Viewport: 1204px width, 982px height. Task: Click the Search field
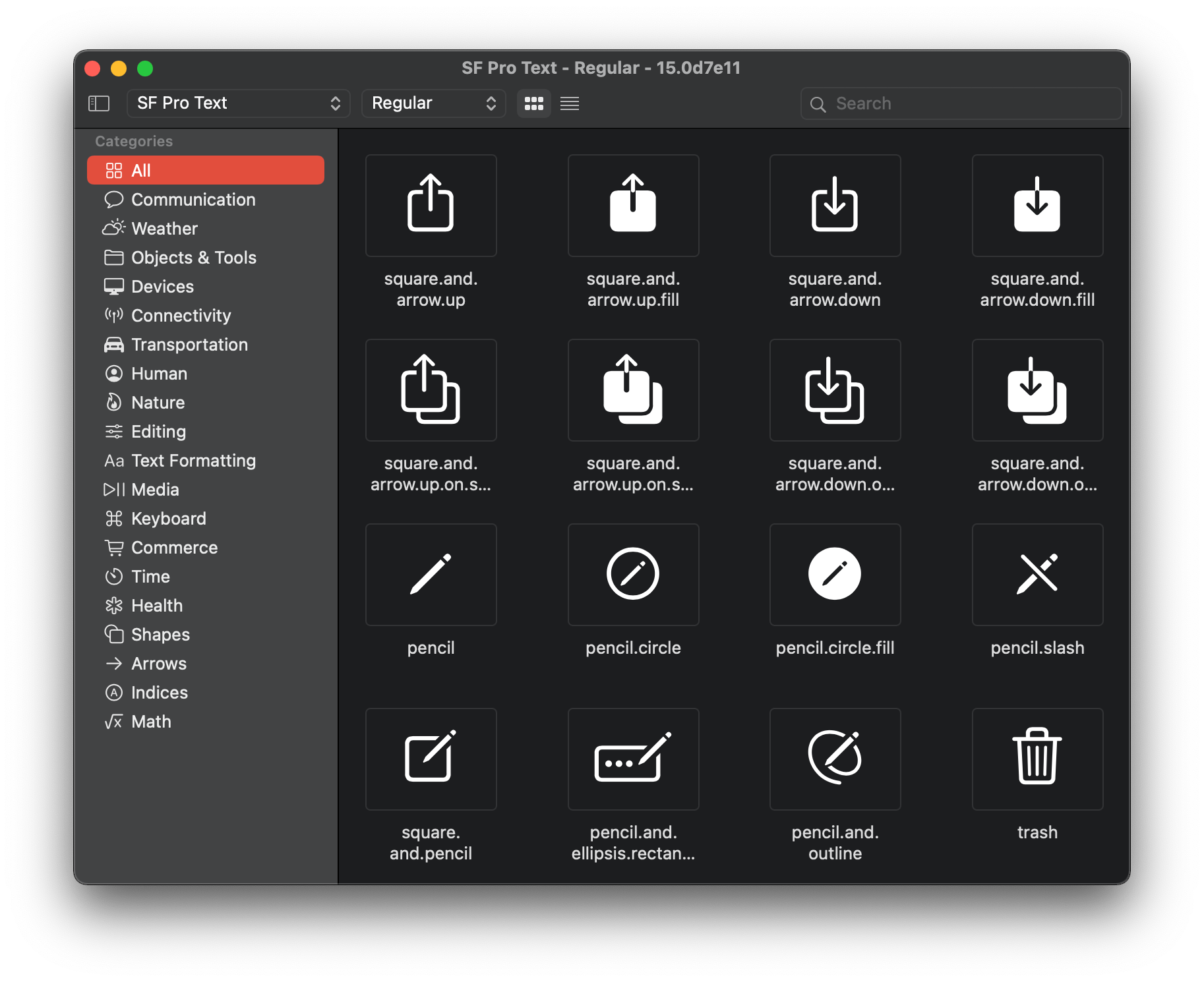[x=961, y=103]
